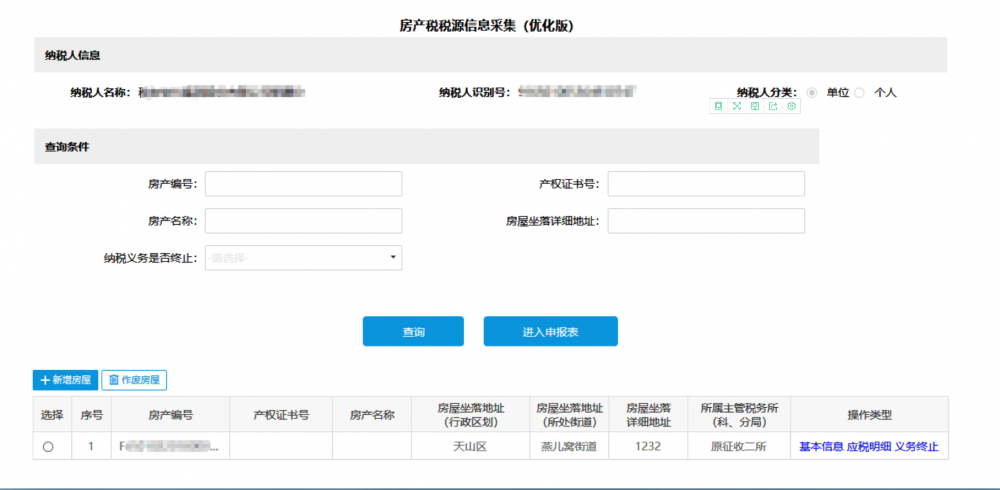Click the 进入申报表 button
Screen dimensions: 1000x490
pos(550,332)
